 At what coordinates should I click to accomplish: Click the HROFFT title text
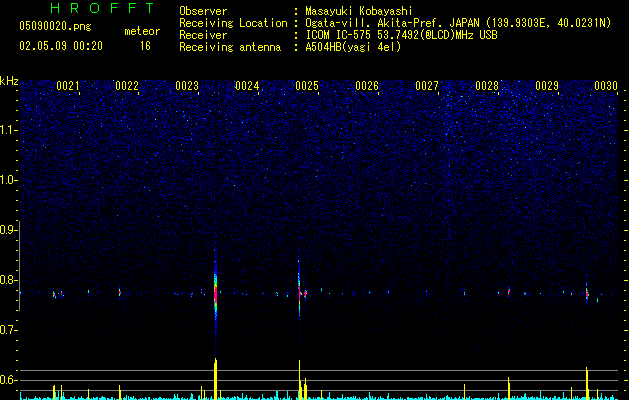click(x=103, y=8)
